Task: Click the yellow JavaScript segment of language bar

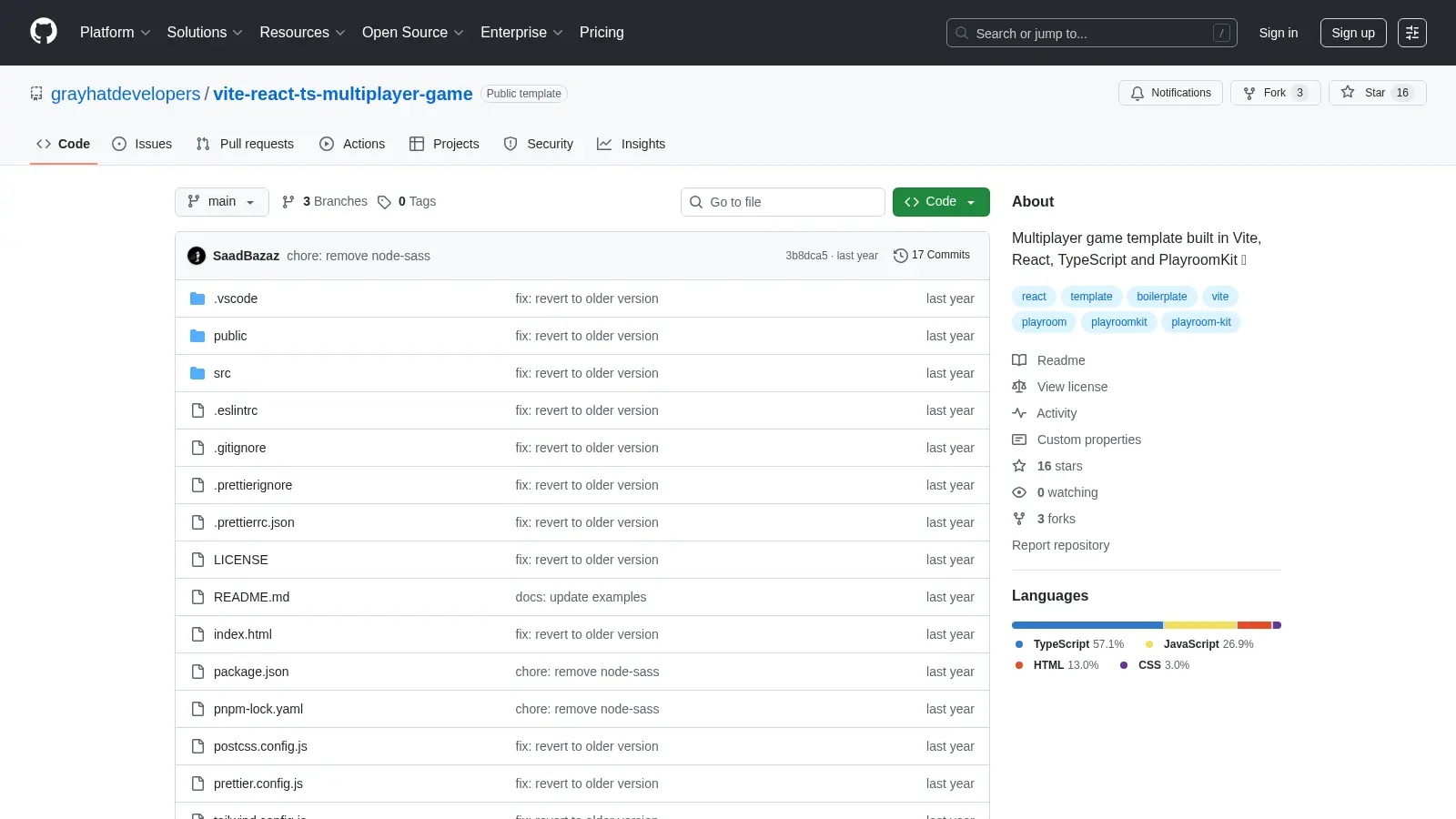Action: tap(1200, 625)
